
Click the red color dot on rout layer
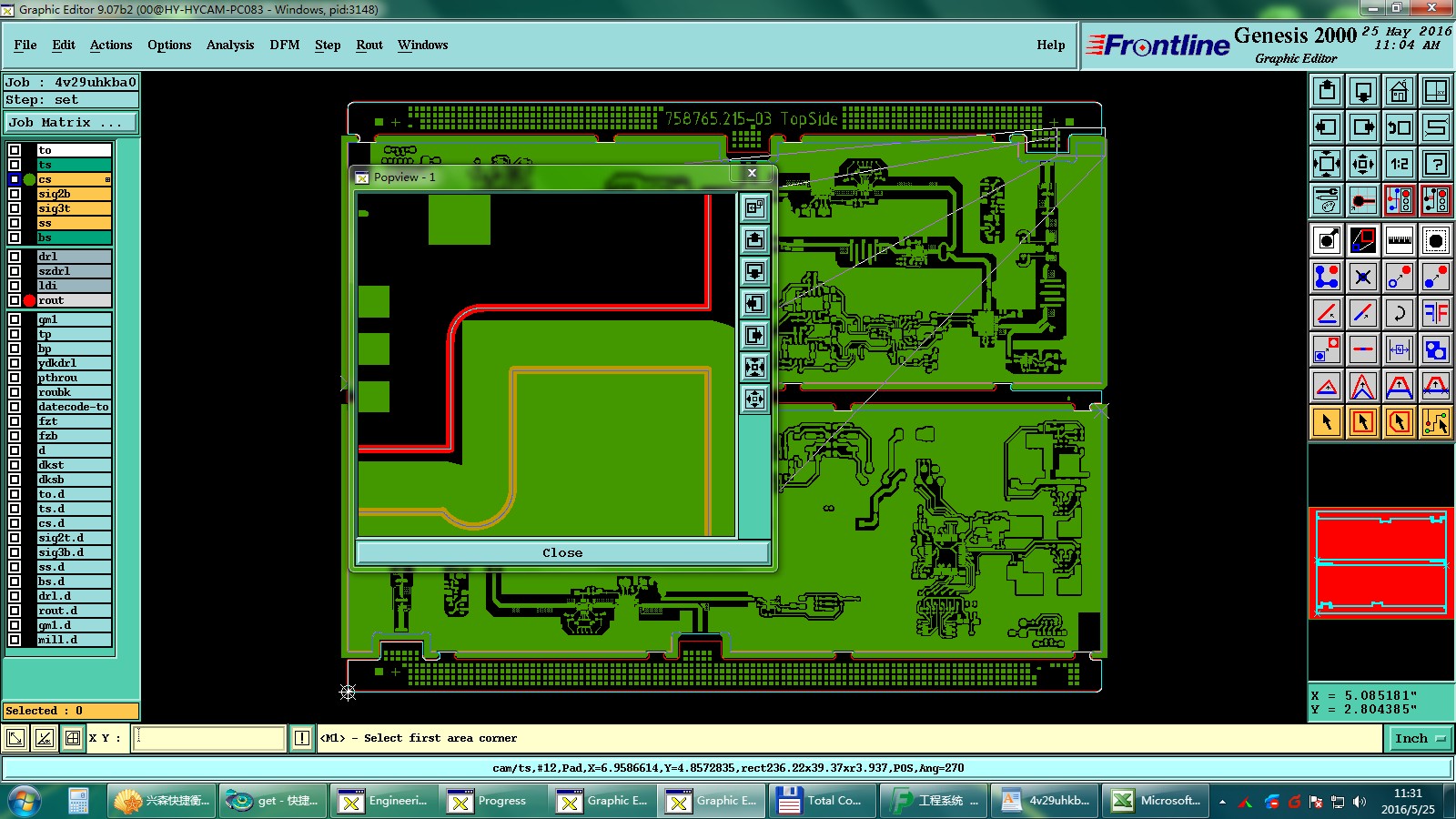pyautogui.click(x=29, y=300)
